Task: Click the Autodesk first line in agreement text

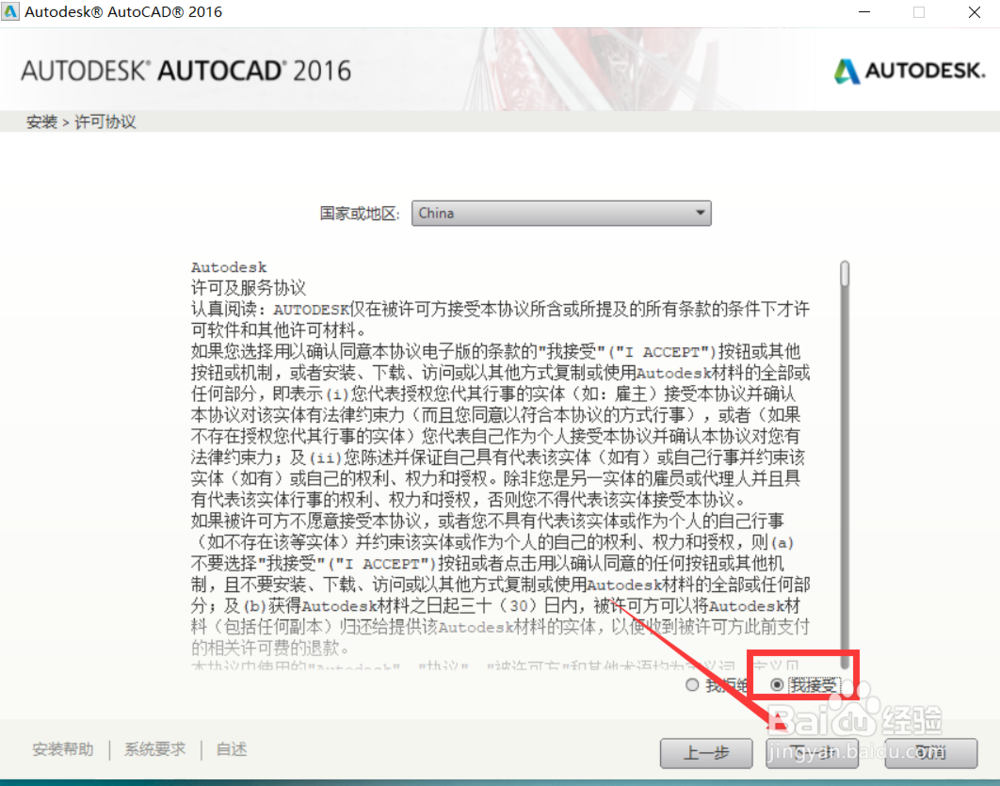Action: pos(229,267)
